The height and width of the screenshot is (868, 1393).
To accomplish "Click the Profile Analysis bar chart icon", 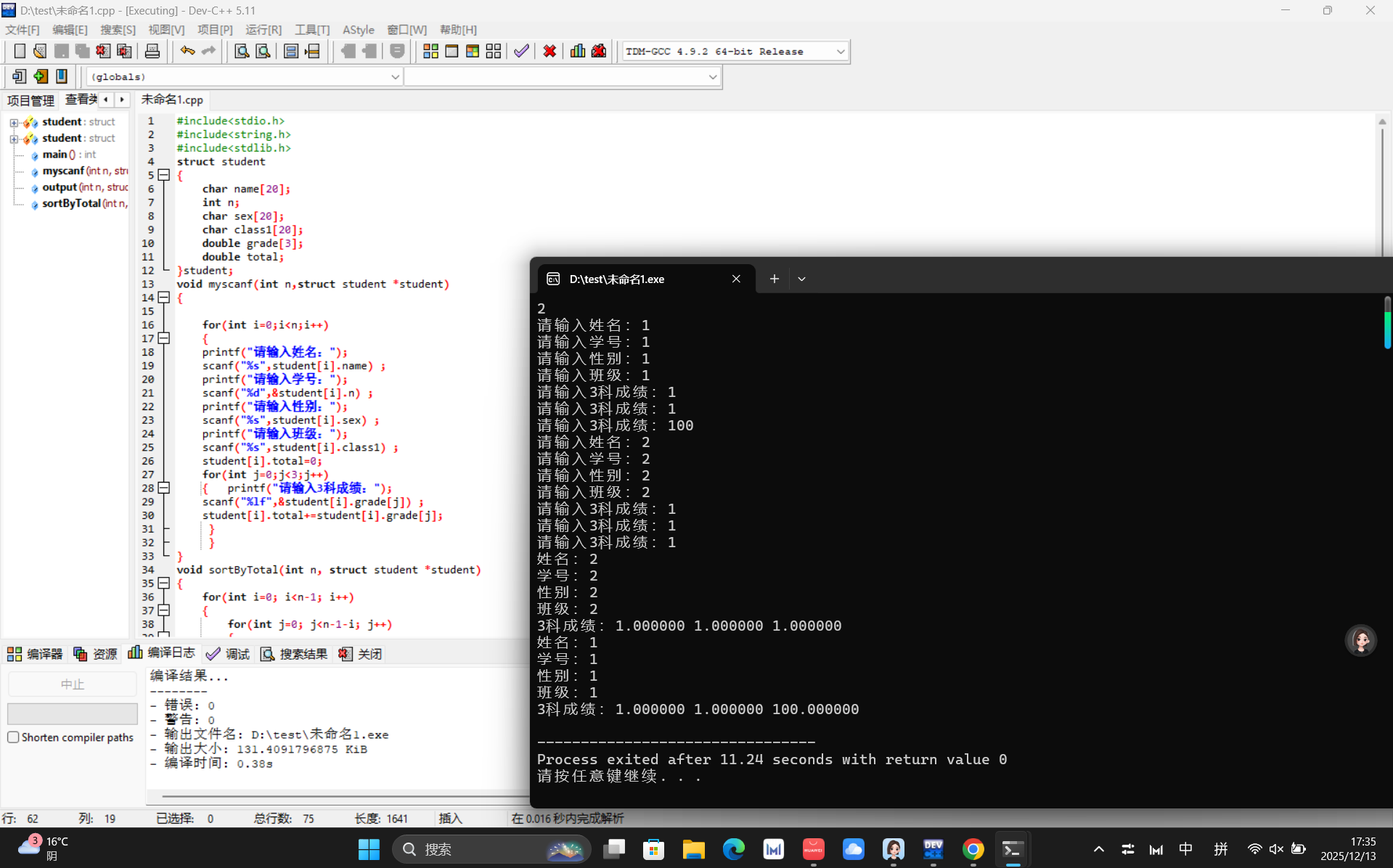I will coord(578,51).
